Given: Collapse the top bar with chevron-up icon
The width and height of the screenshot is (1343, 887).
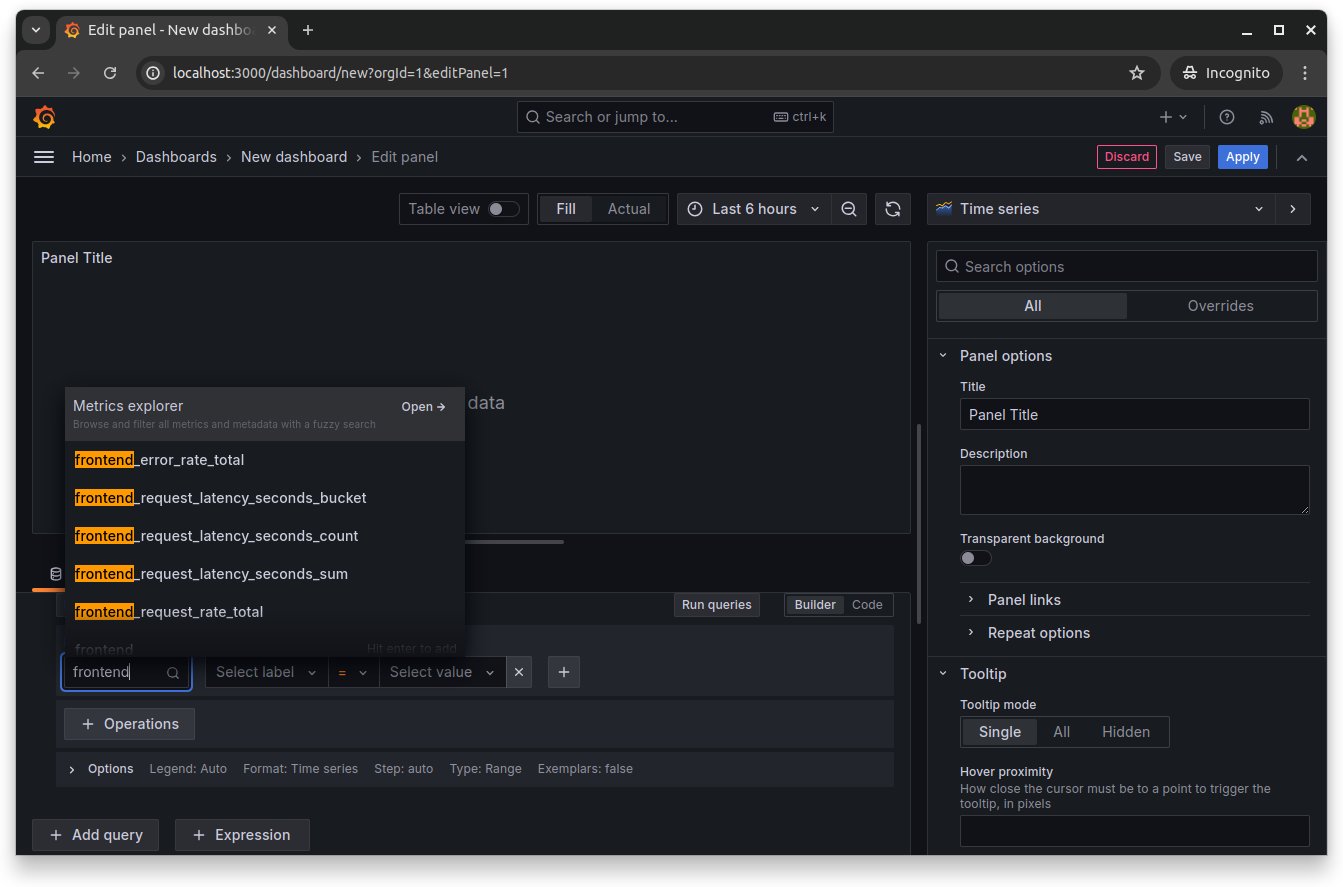Looking at the screenshot, I should click(x=1302, y=157).
